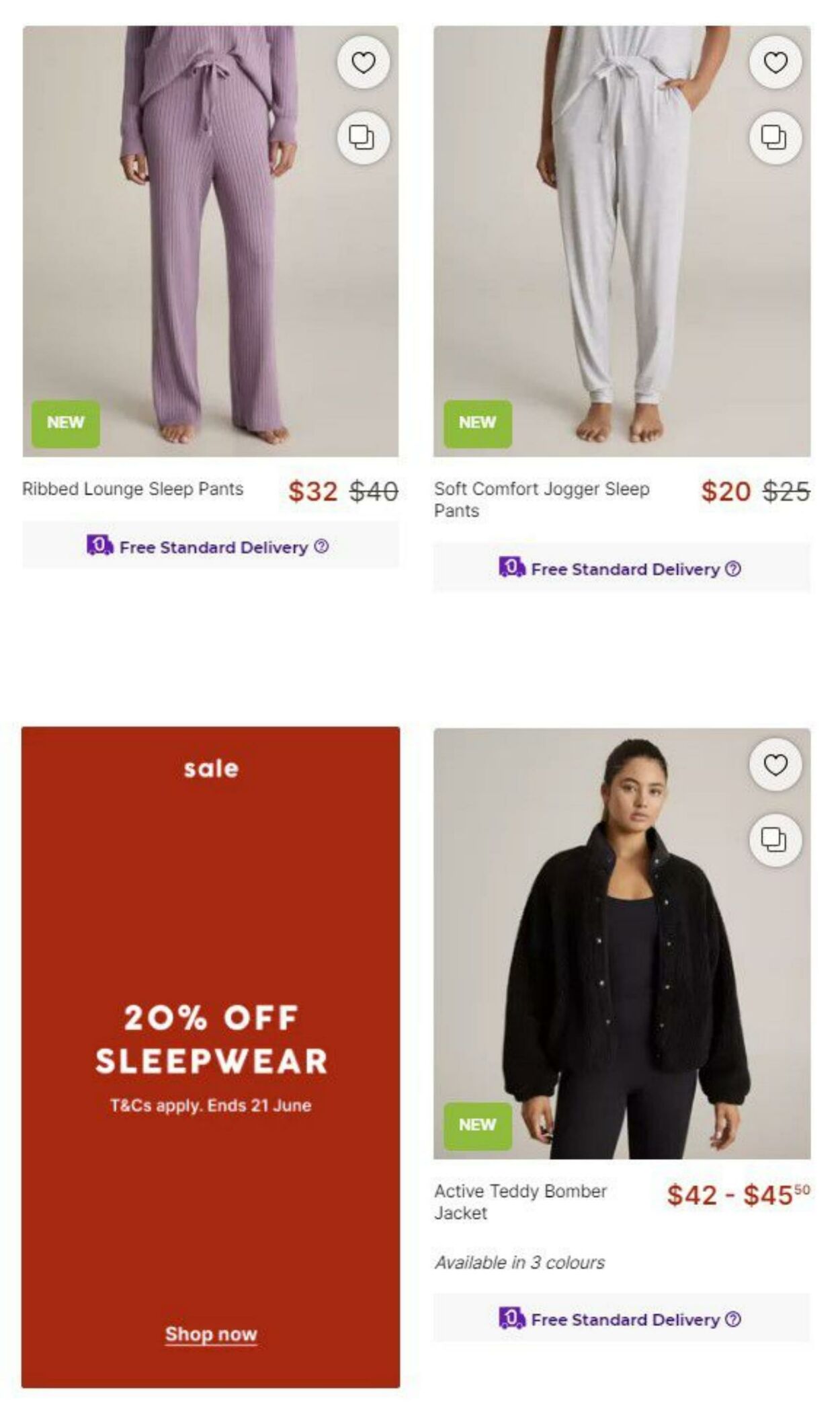
Task: Compare the Ribbed Lounge Sleep Pants
Action: click(363, 138)
